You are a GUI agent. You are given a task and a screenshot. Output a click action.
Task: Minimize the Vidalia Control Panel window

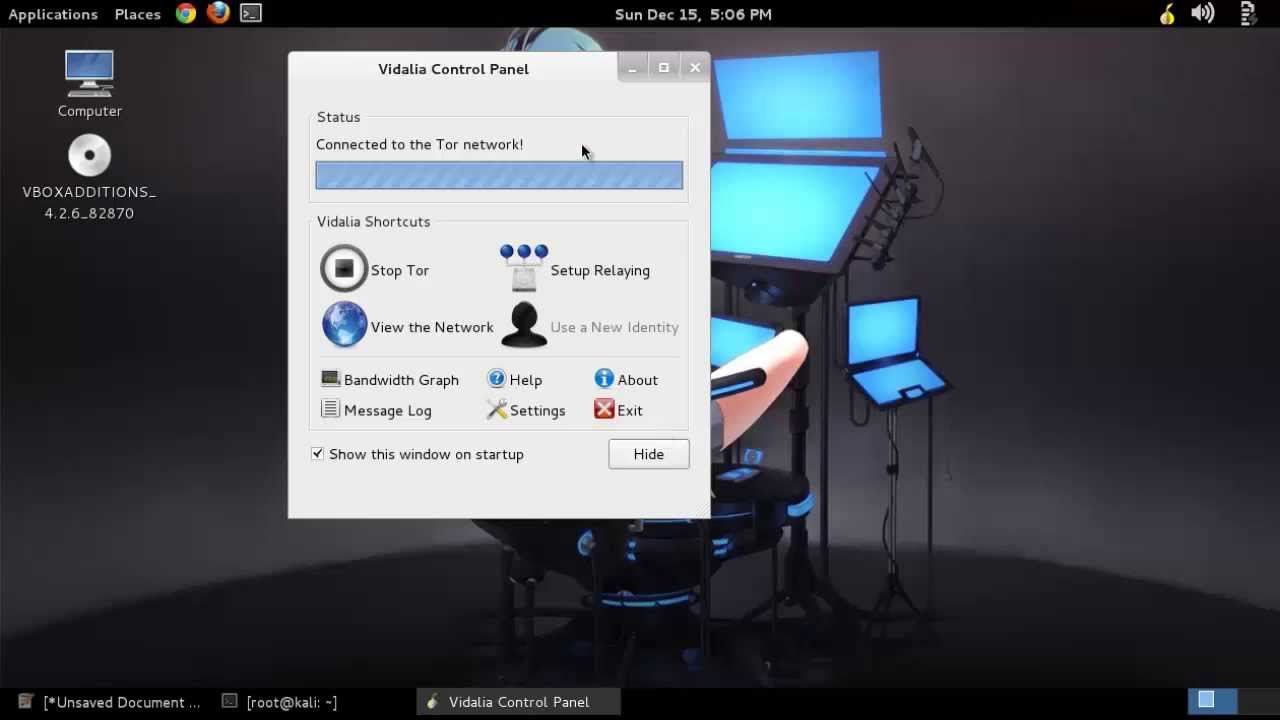(632, 68)
